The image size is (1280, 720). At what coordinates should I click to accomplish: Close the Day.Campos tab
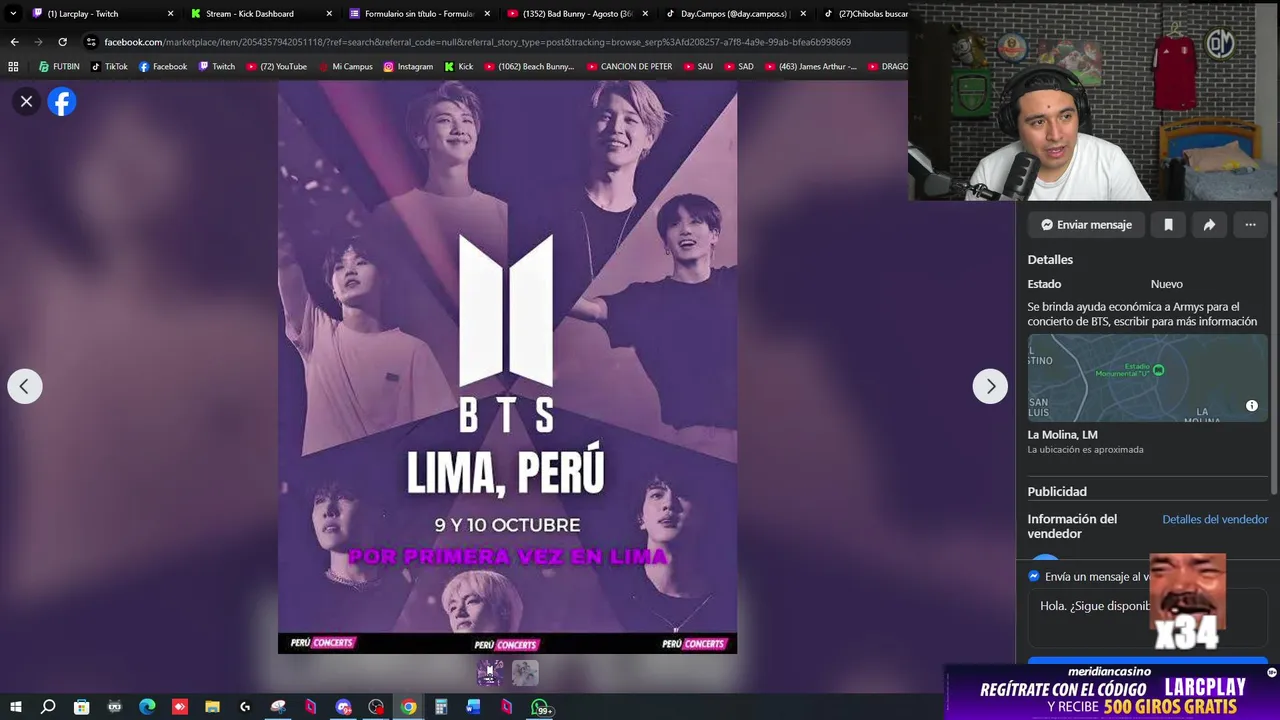pos(803,13)
